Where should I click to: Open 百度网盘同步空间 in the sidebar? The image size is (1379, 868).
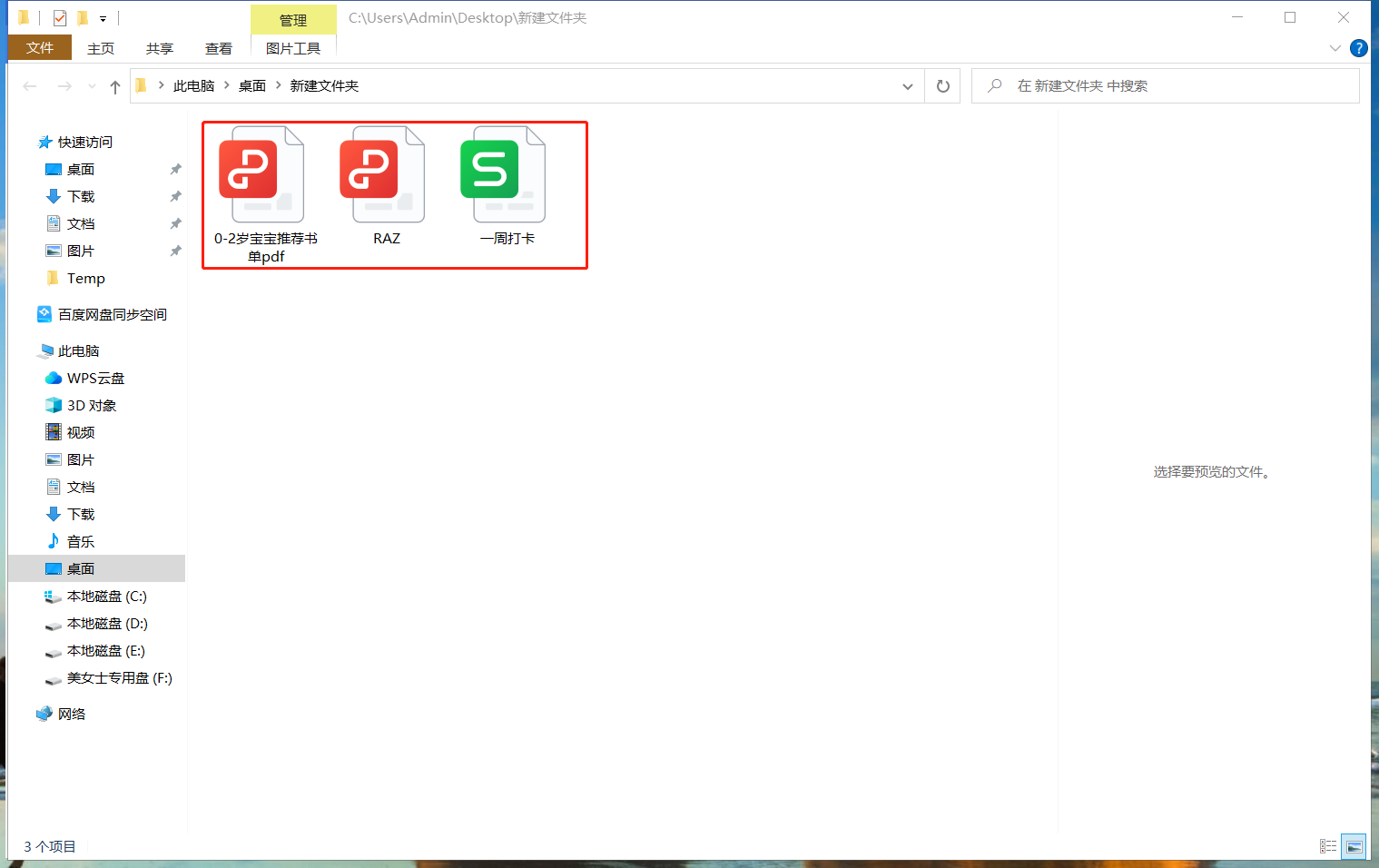pos(112,313)
